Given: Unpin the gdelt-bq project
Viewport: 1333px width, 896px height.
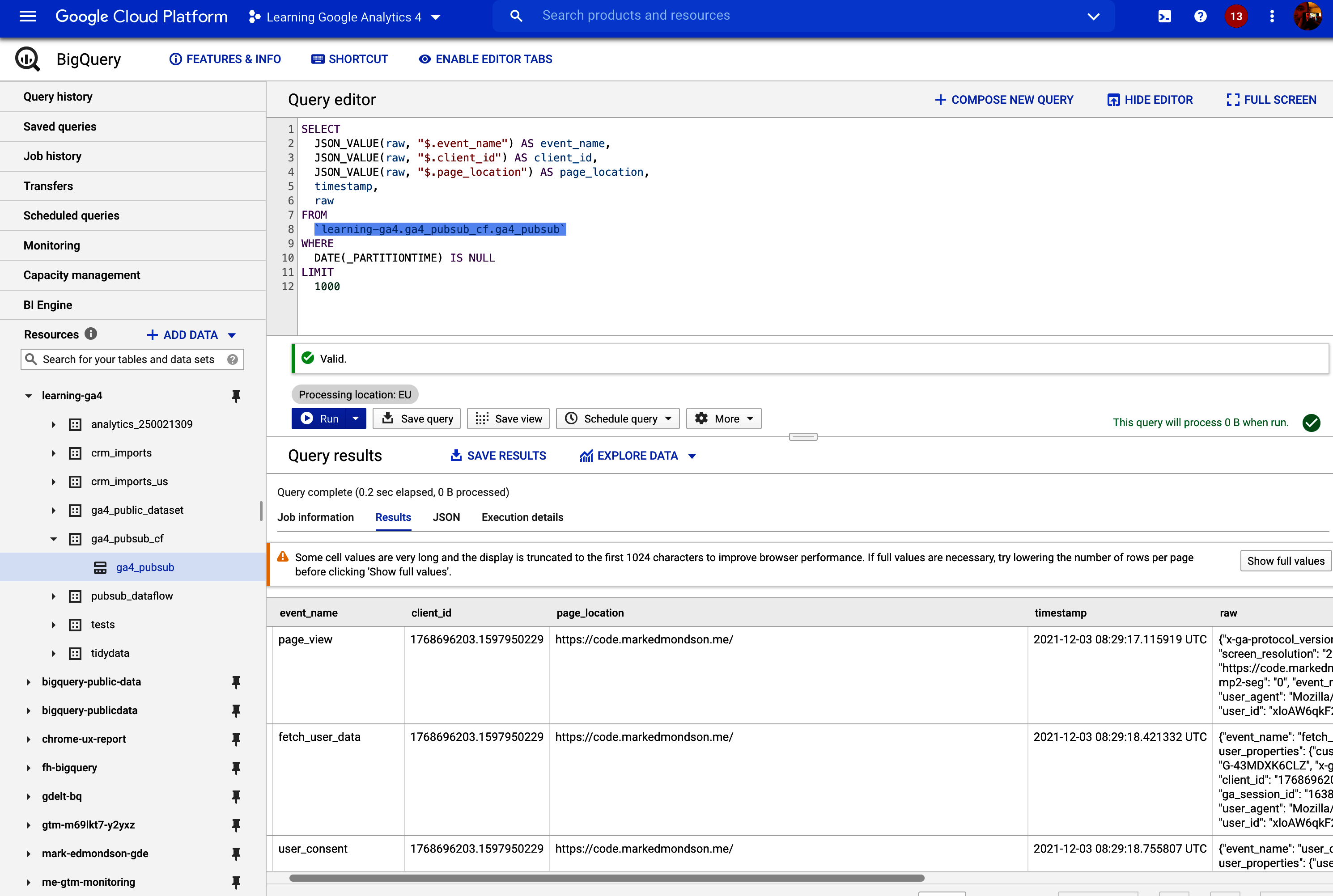Looking at the screenshot, I should pyautogui.click(x=236, y=796).
